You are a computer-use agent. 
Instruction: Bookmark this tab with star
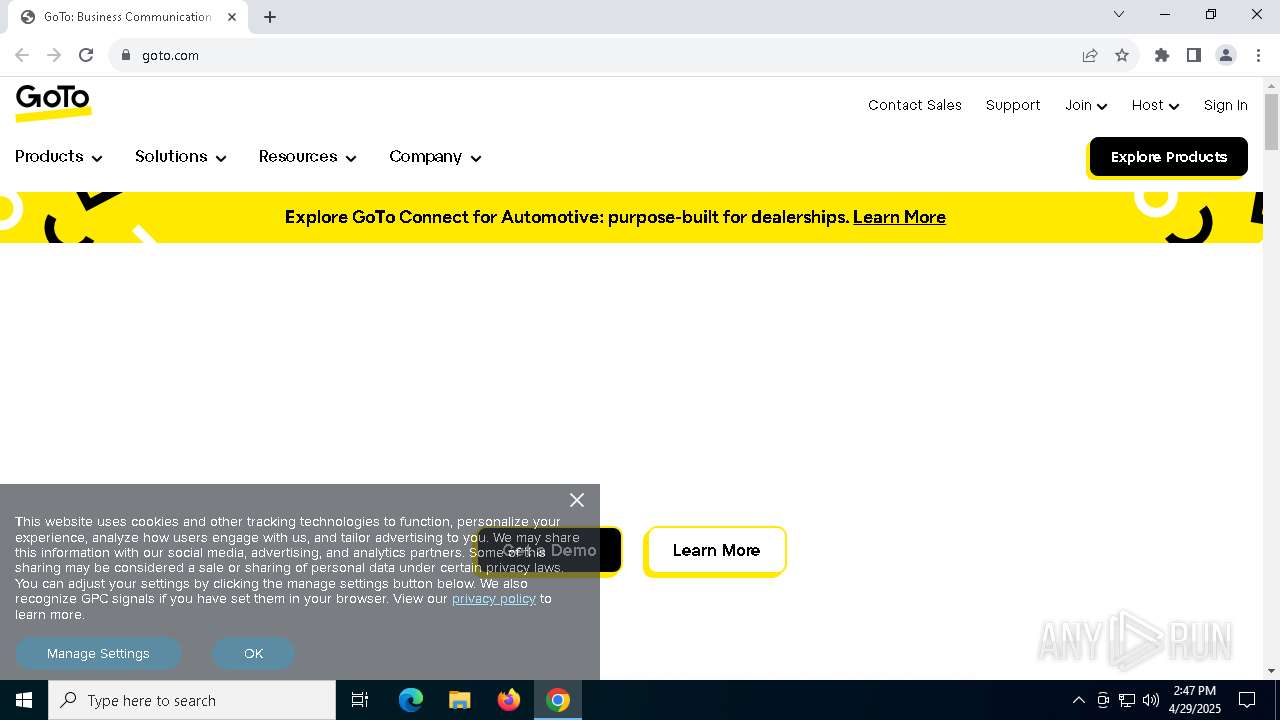[1122, 55]
